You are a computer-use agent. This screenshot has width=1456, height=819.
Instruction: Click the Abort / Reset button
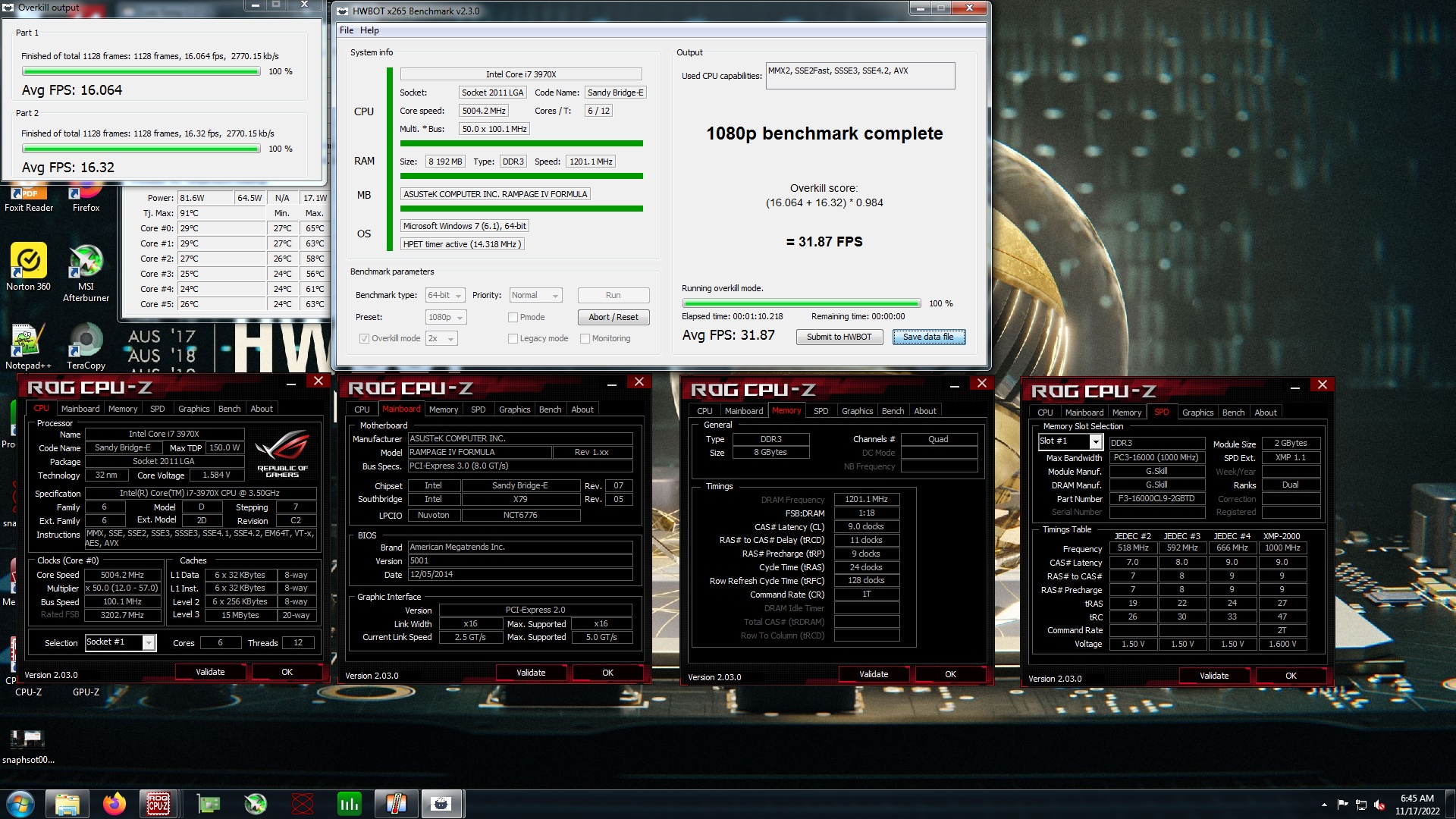click(613, 317)
